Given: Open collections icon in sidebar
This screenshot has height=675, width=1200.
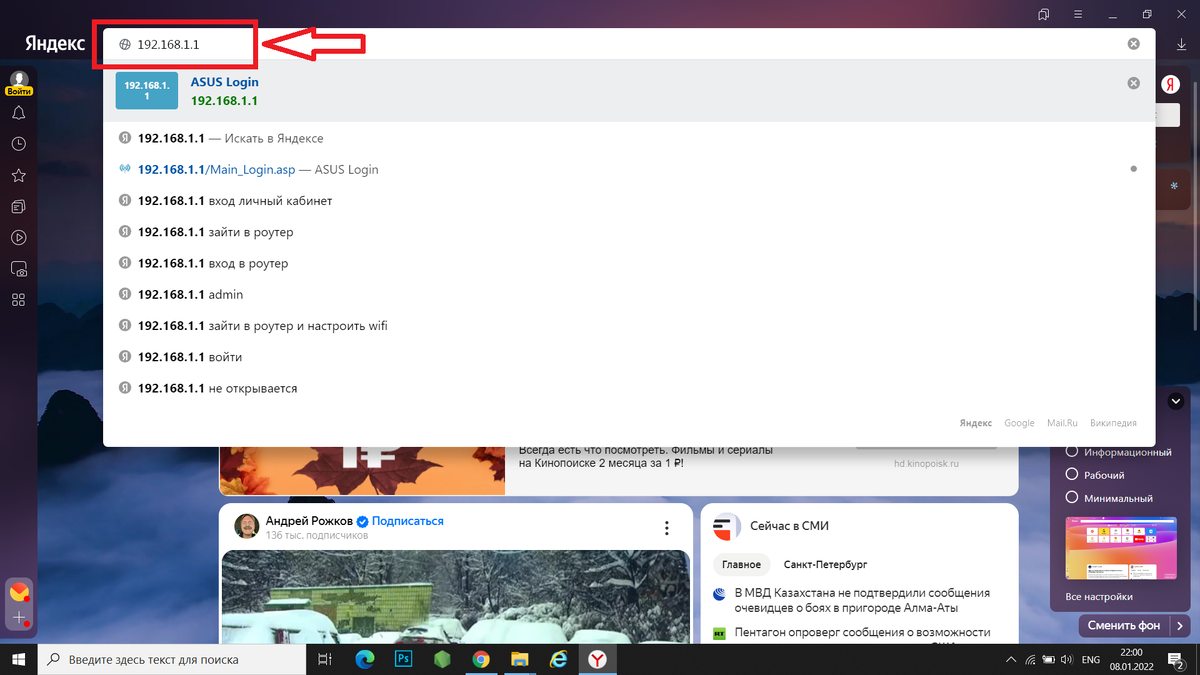Looking at the screenshot, I should coord(18,206).
